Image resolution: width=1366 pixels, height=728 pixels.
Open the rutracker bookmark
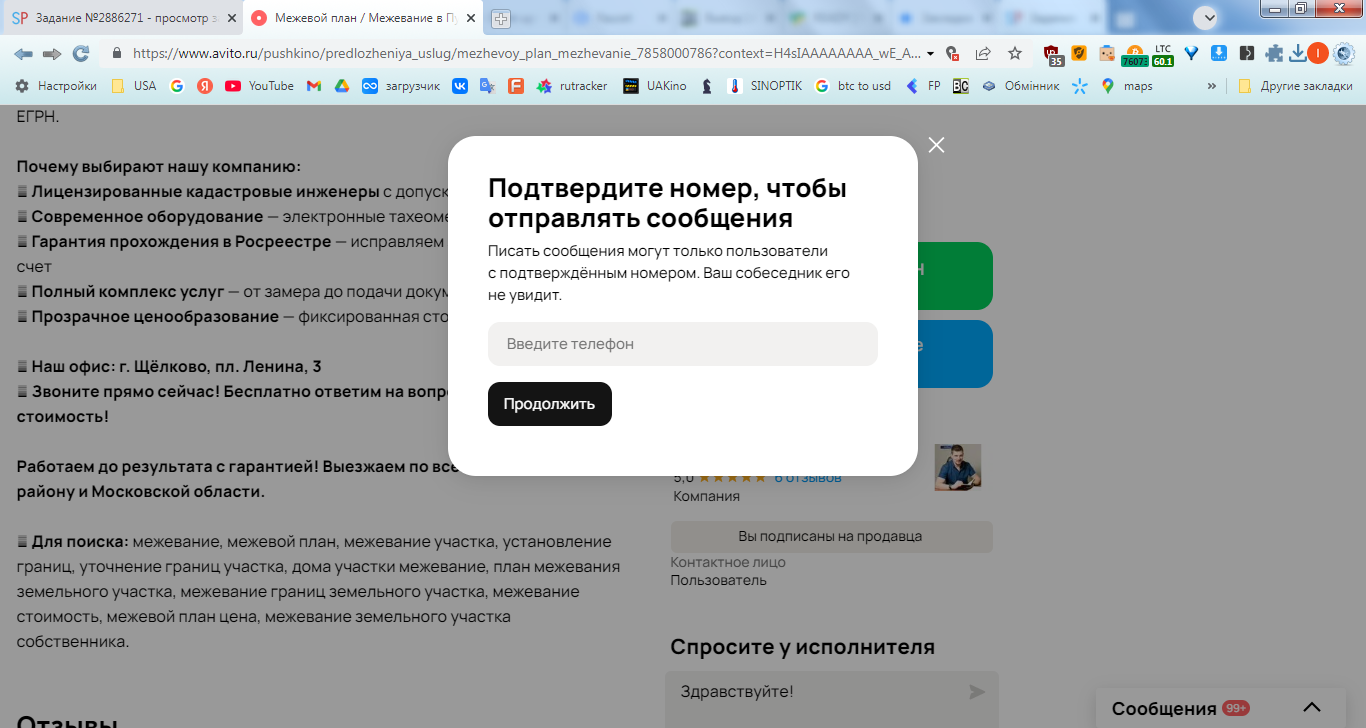click(572, 86)
